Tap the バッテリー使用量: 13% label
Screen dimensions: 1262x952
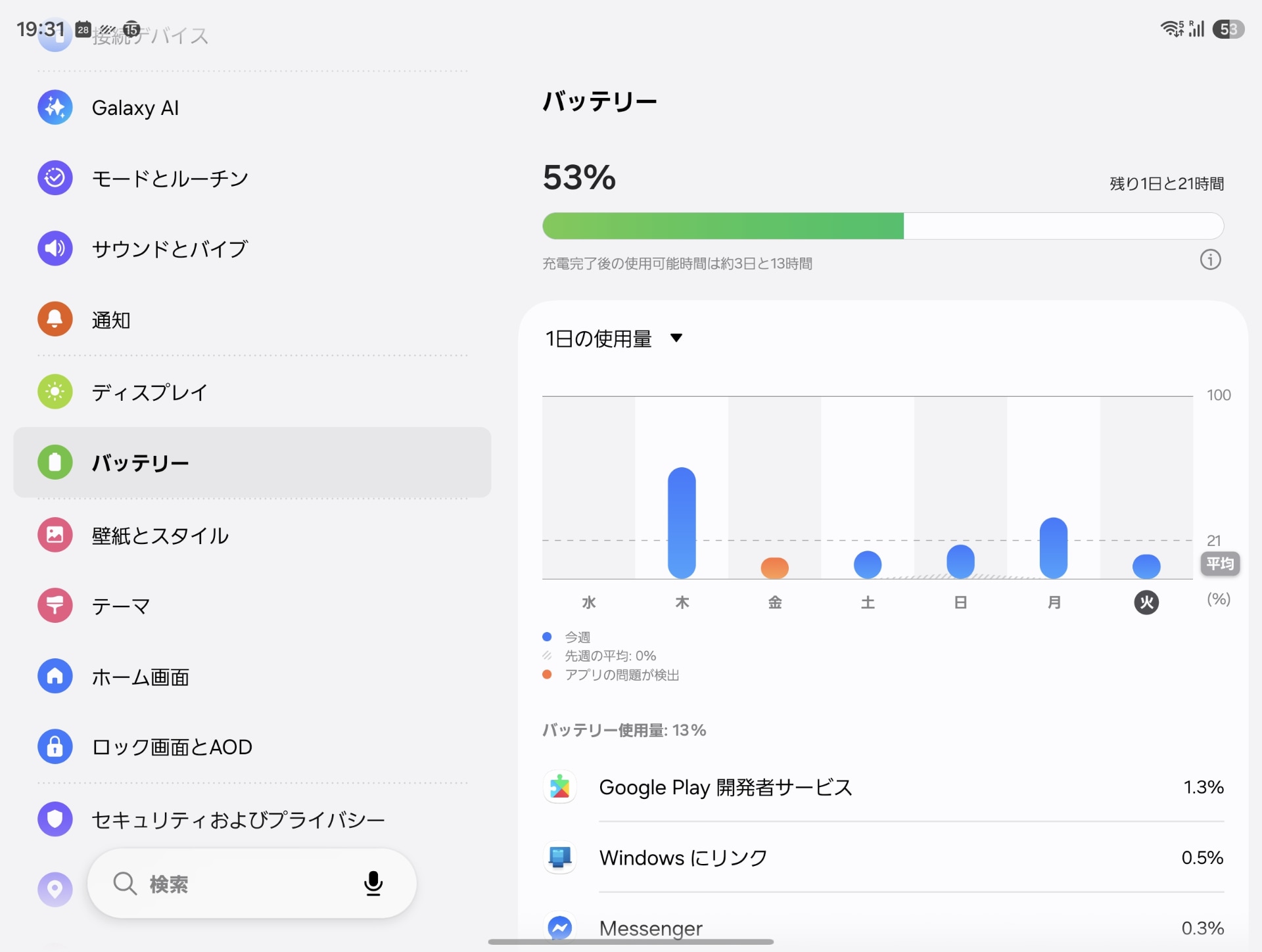(624, 731)
